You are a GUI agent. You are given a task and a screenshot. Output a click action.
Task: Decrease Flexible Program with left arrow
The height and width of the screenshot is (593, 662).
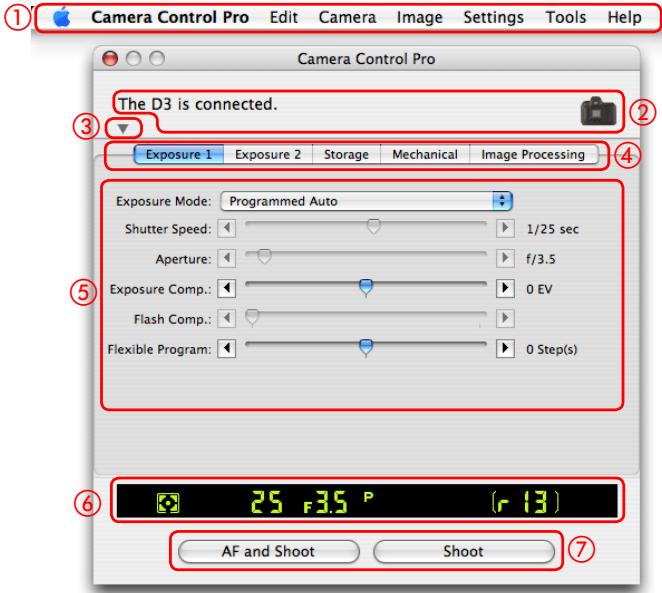pos(227,349)
